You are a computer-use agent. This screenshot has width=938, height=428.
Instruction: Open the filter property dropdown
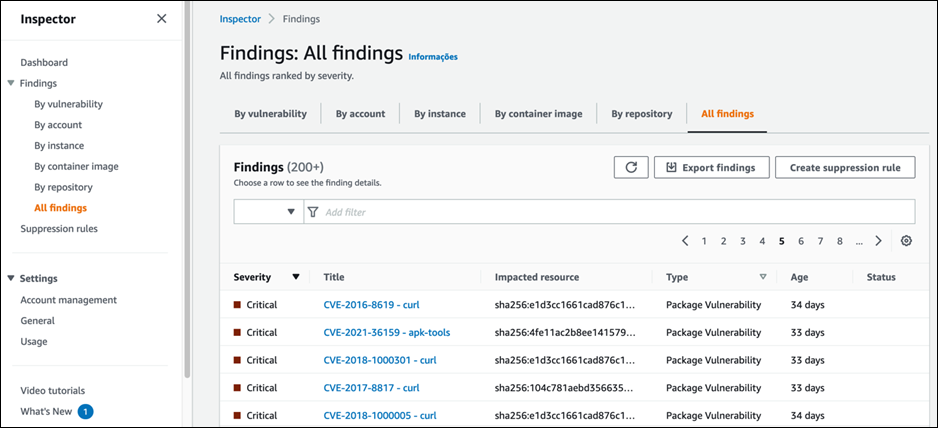268,212
